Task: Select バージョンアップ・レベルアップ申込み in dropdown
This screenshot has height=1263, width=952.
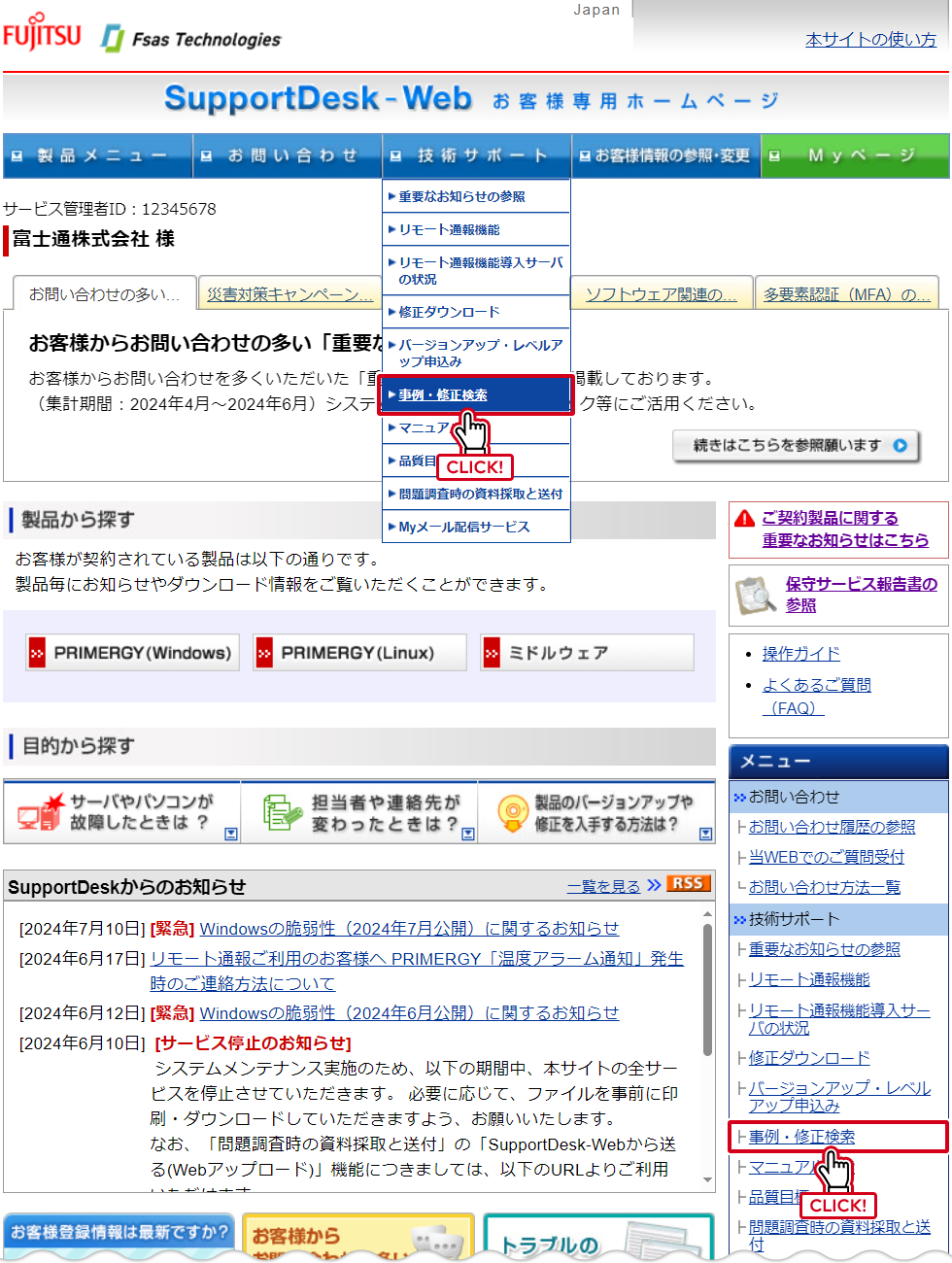Action: tap(476, 353)
